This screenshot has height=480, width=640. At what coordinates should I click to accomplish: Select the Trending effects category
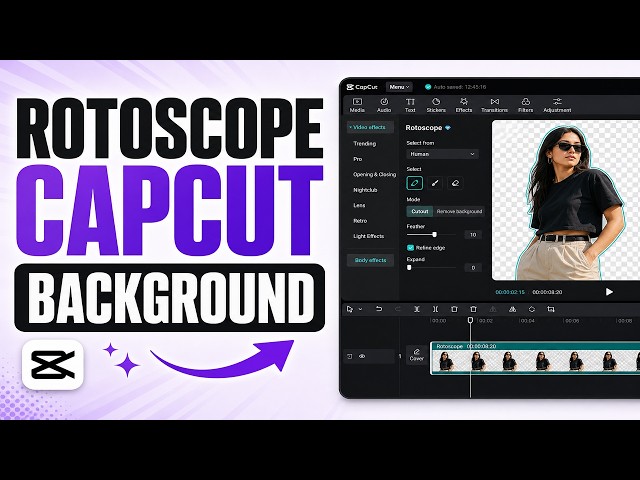click(x=364, y=144)
